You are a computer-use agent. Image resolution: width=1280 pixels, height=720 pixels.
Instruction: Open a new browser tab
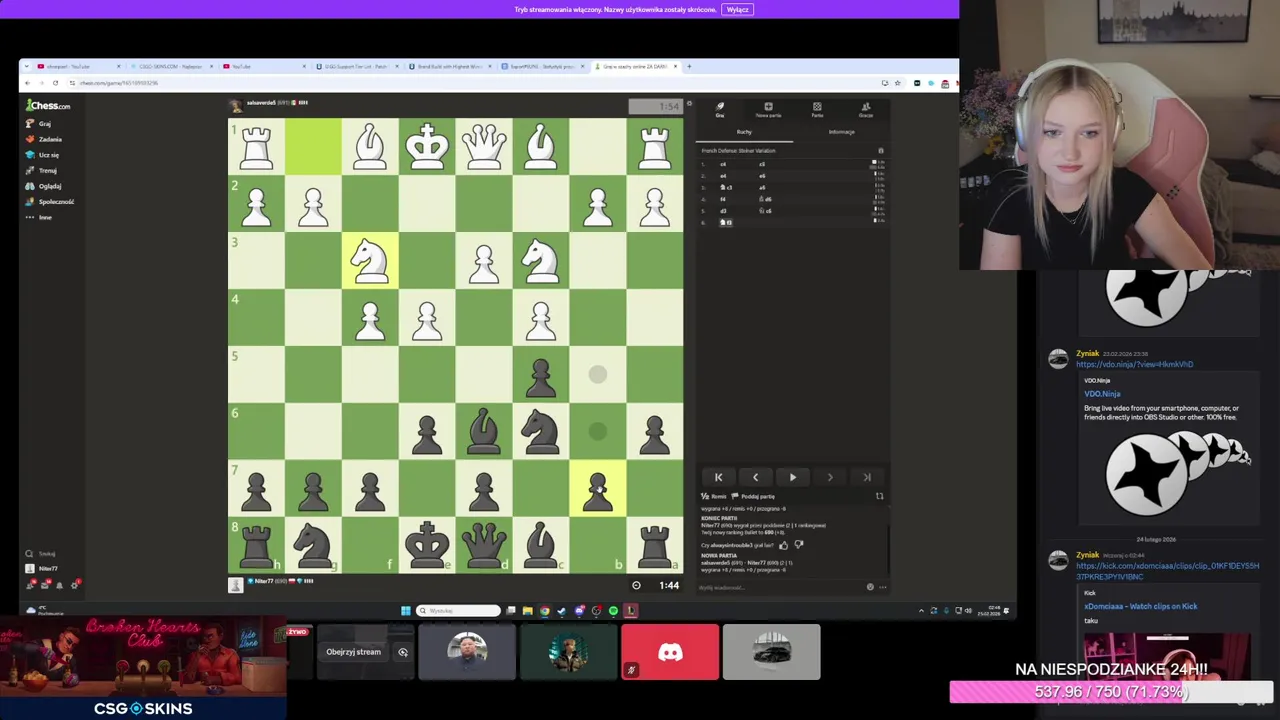pyautogui.click(x=689, y=66)
